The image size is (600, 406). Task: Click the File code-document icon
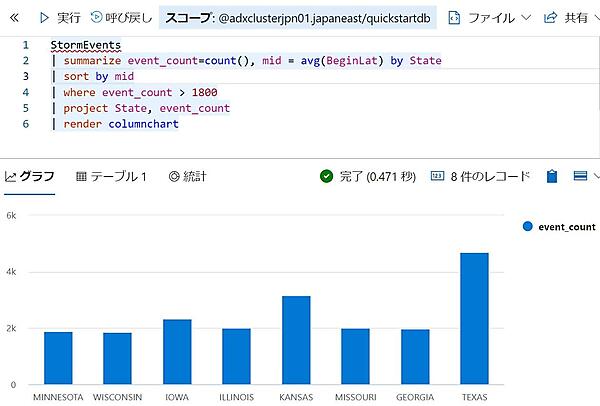[454, 18]
